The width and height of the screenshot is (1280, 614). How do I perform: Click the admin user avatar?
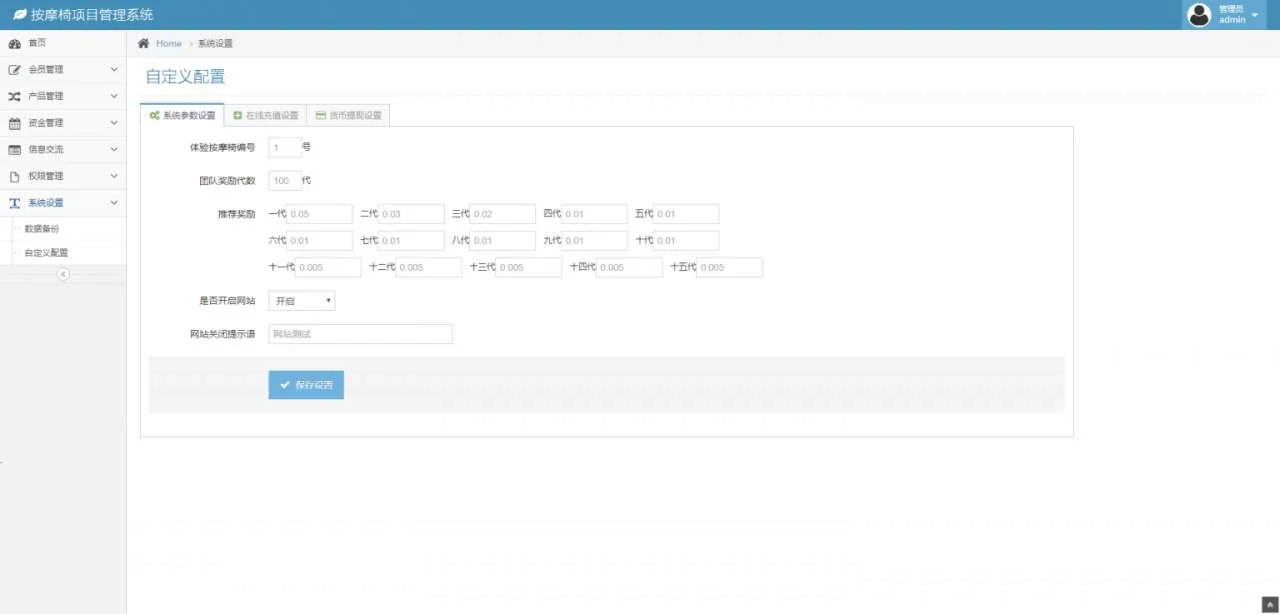click(x=1199, y=15)
